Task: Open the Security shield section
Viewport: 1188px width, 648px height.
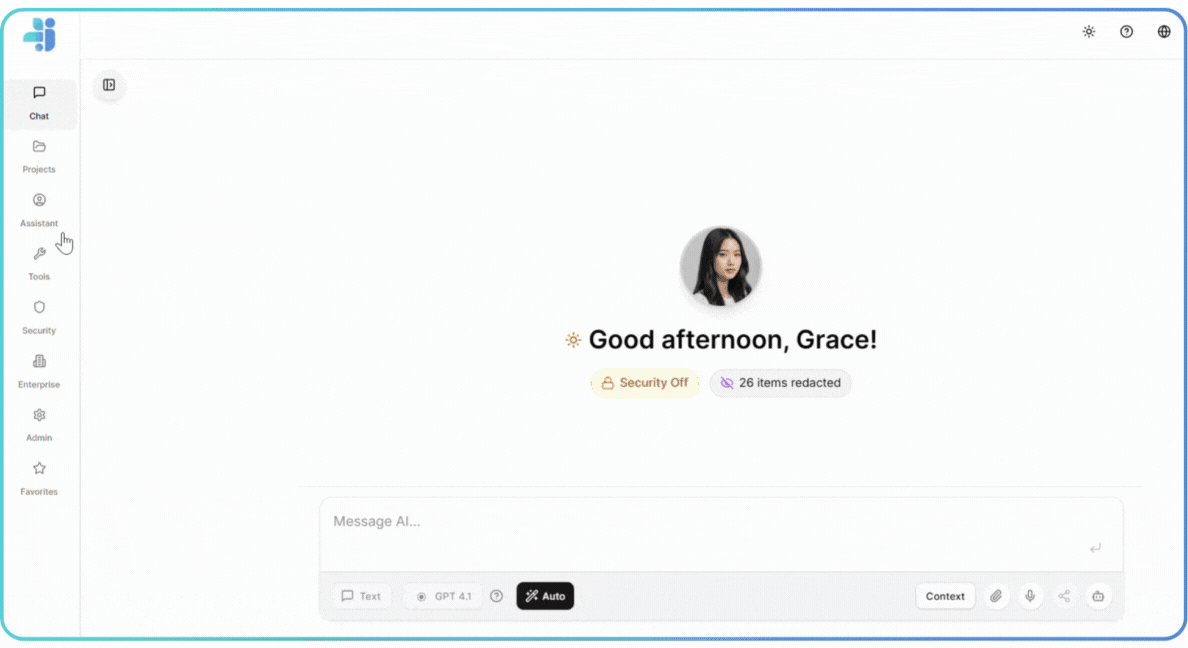Action: coord(39,318)
